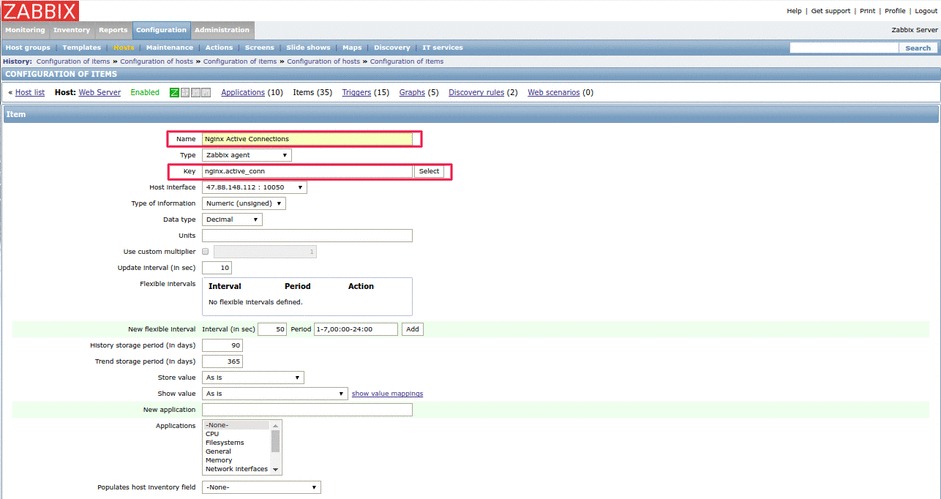The width and height of the screenshot is (941, 499).
Task: Open the Type of information dropdown
Action: (244, 204)
